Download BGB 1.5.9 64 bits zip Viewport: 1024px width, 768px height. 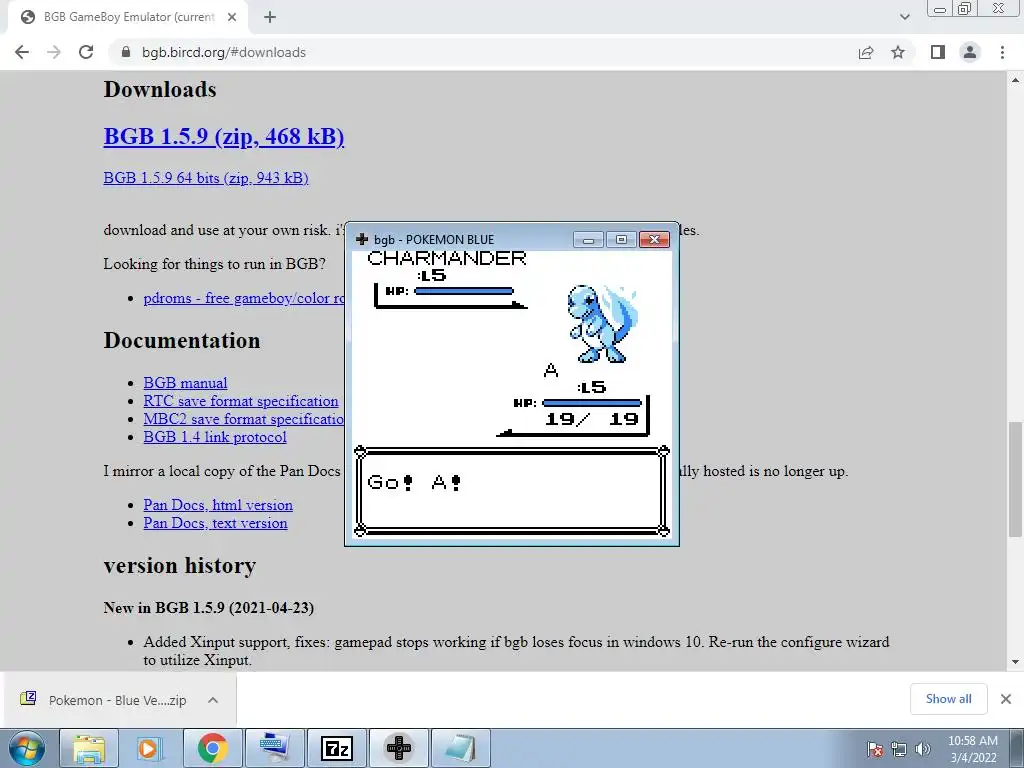(206, 178)
